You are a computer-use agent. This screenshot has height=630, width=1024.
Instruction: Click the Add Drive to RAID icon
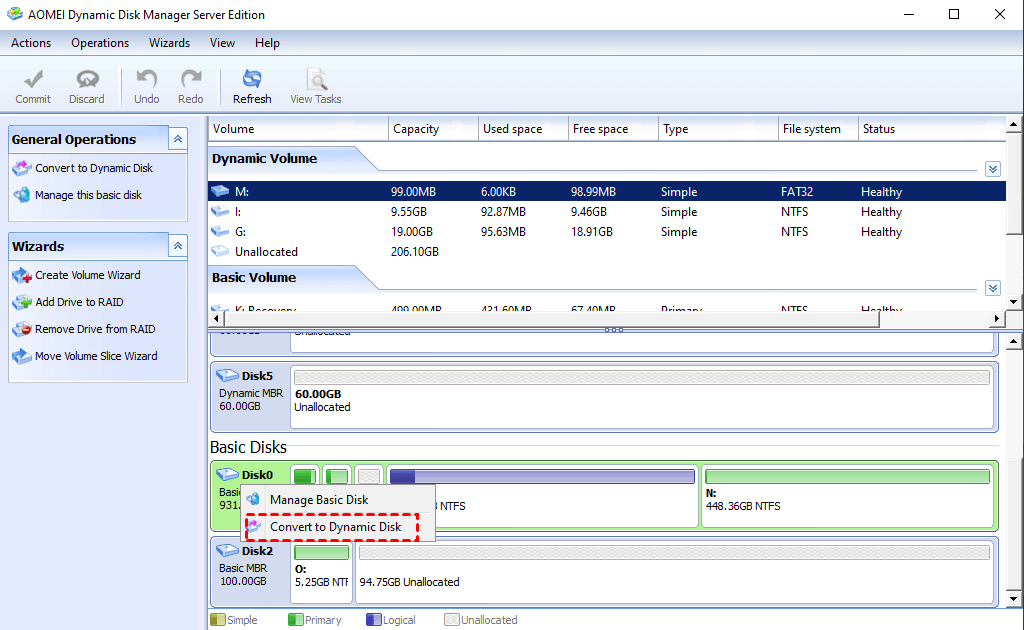[22, 302]
